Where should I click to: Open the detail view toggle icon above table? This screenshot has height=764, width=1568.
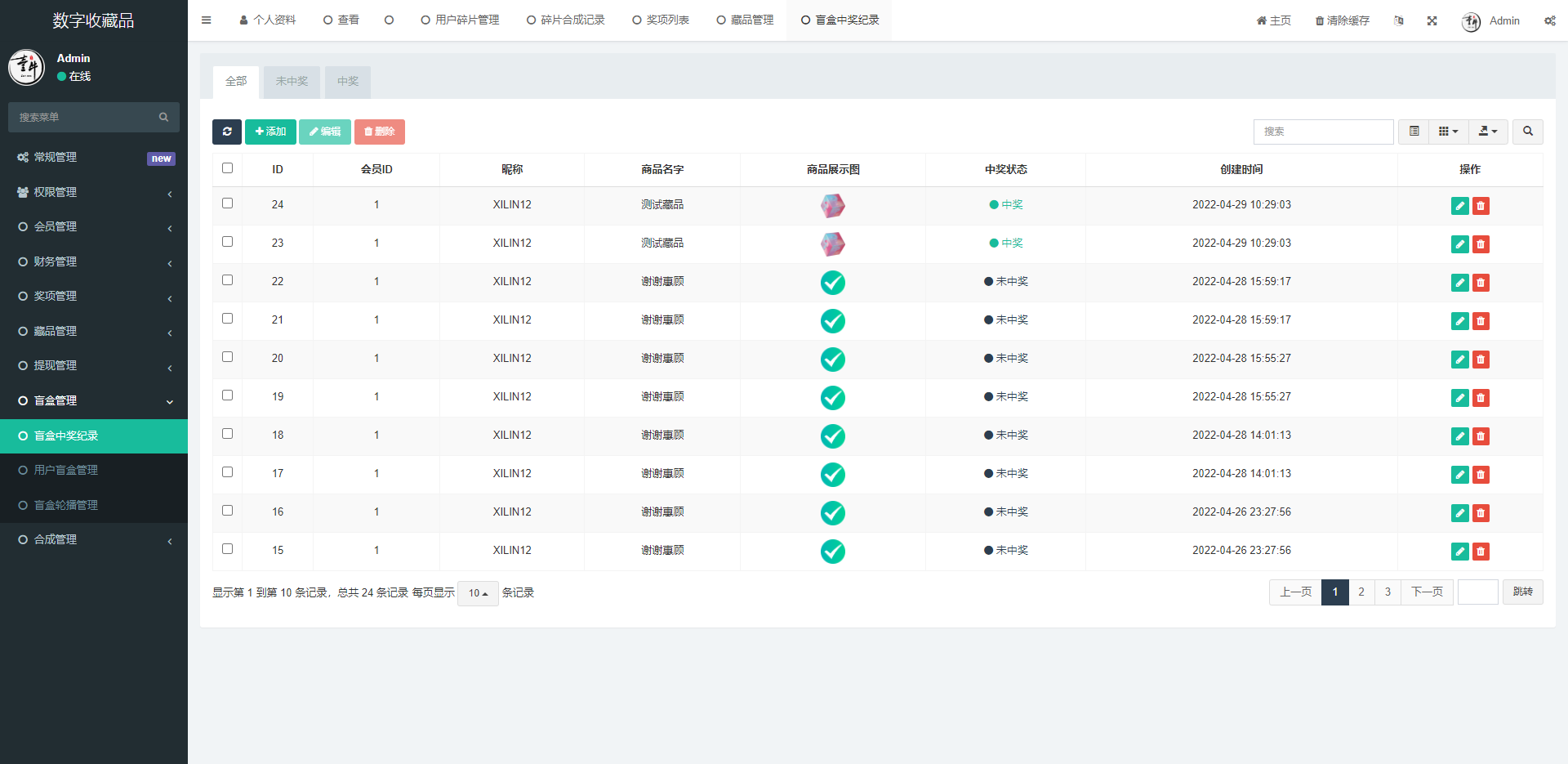point(1413,132)
